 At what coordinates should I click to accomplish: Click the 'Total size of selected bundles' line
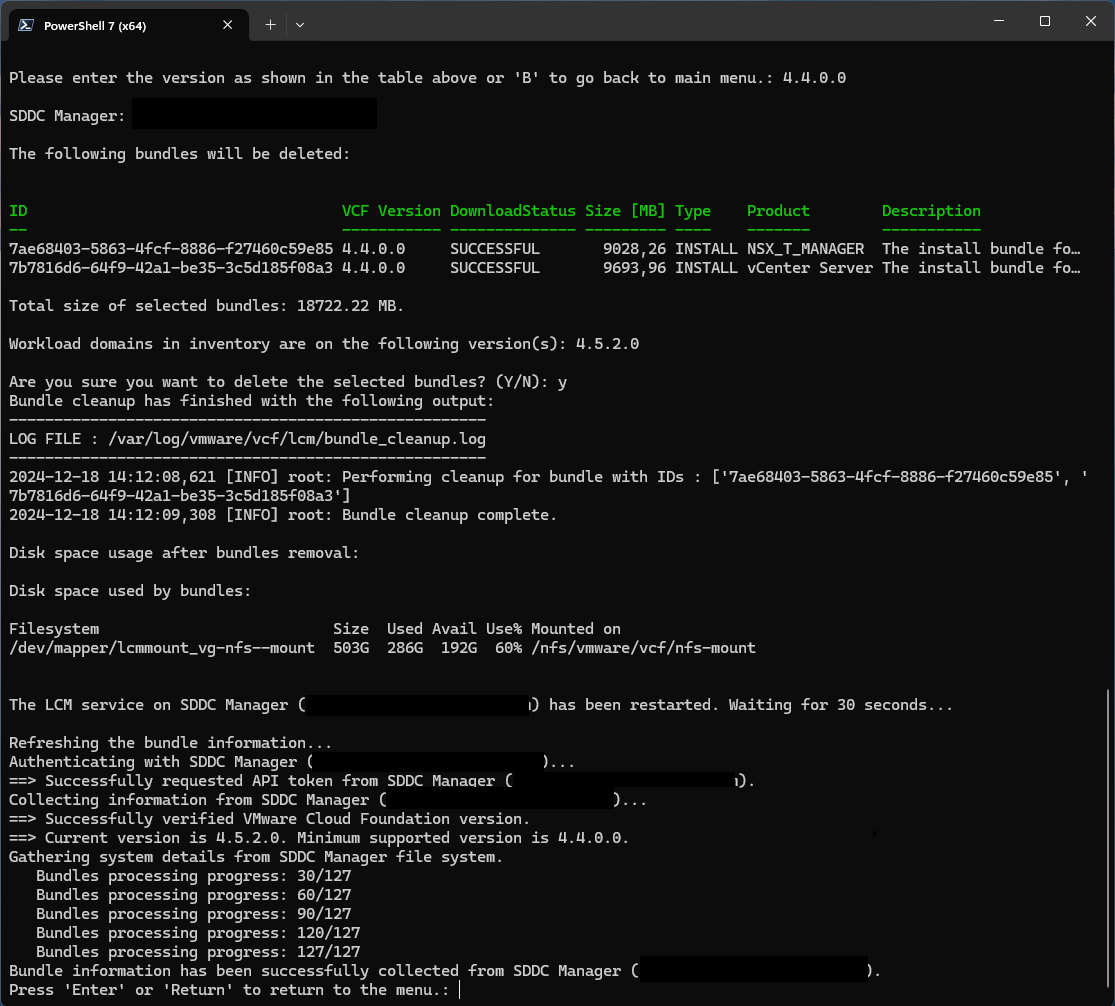click(x=206, y=306)
